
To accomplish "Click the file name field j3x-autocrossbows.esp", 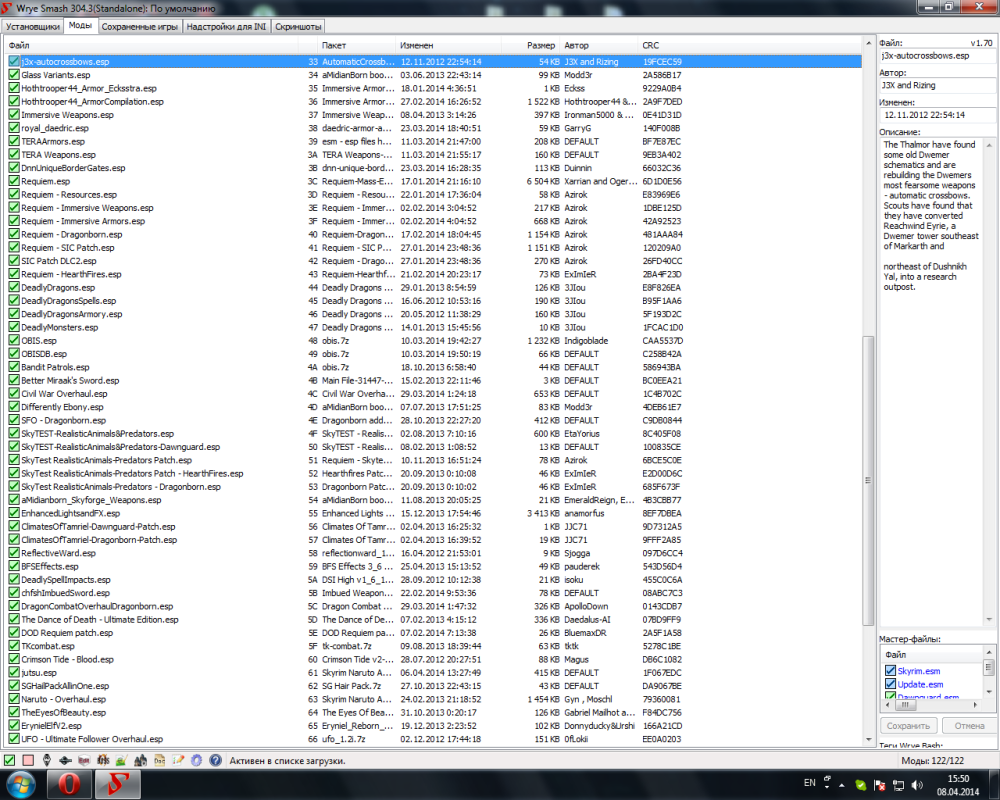I will click(936, 56).
